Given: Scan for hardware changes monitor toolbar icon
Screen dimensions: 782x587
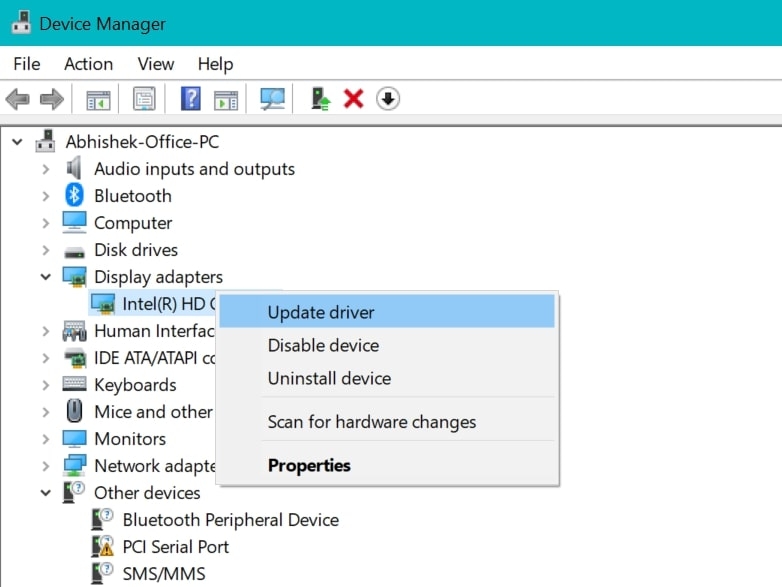Looking at the screenshot, I should point(272,99).
